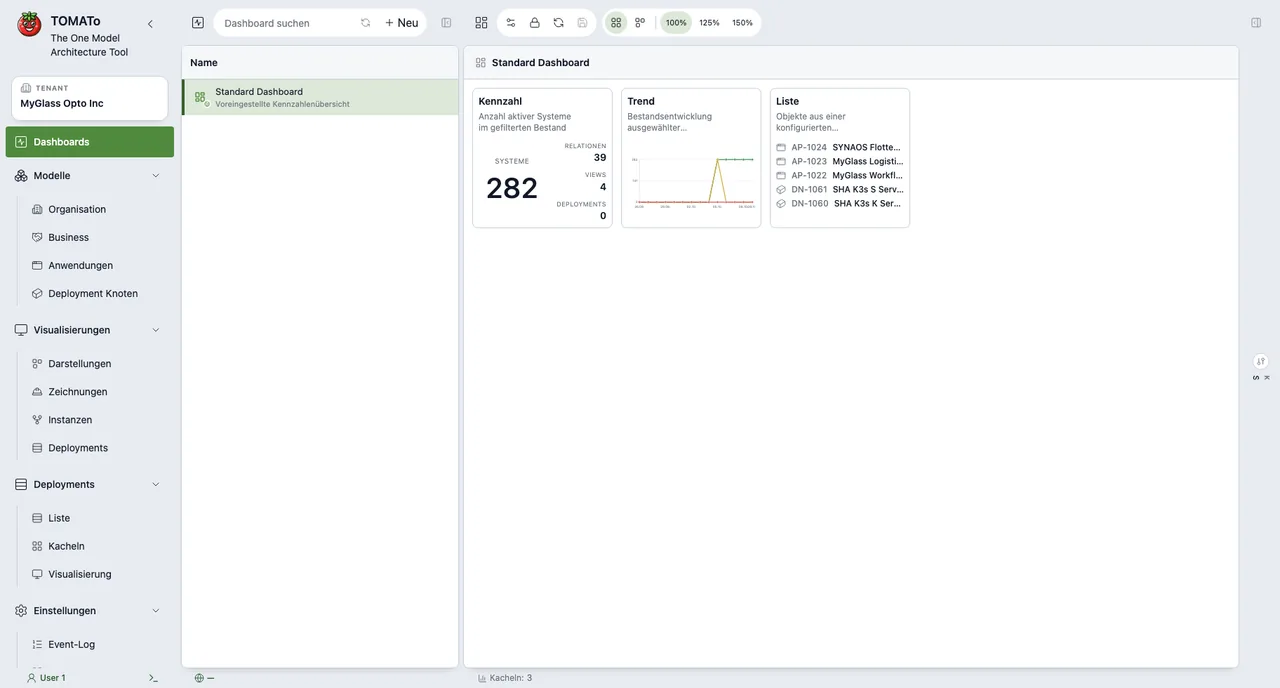Click the globe icon in the status bar
Viewport: 1280px width, 688px height.
(x=199, y=677)
